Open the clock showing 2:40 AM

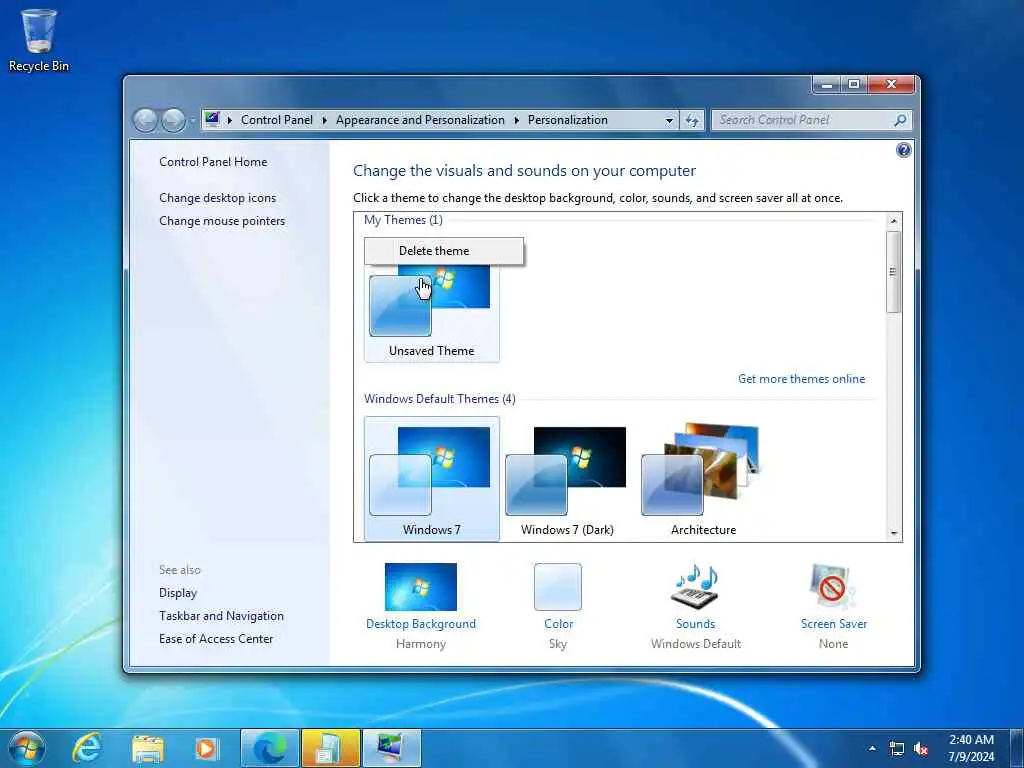(971, 748)
